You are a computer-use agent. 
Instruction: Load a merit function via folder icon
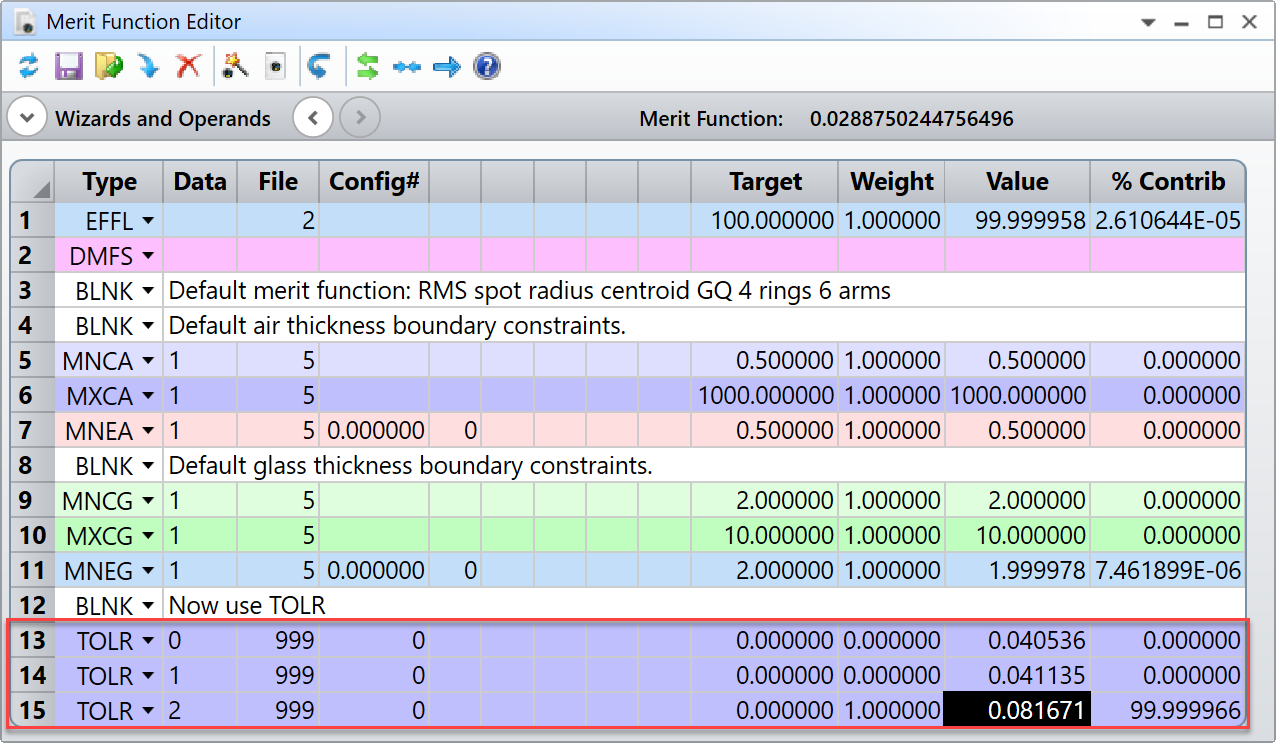[x=108, y=67]
